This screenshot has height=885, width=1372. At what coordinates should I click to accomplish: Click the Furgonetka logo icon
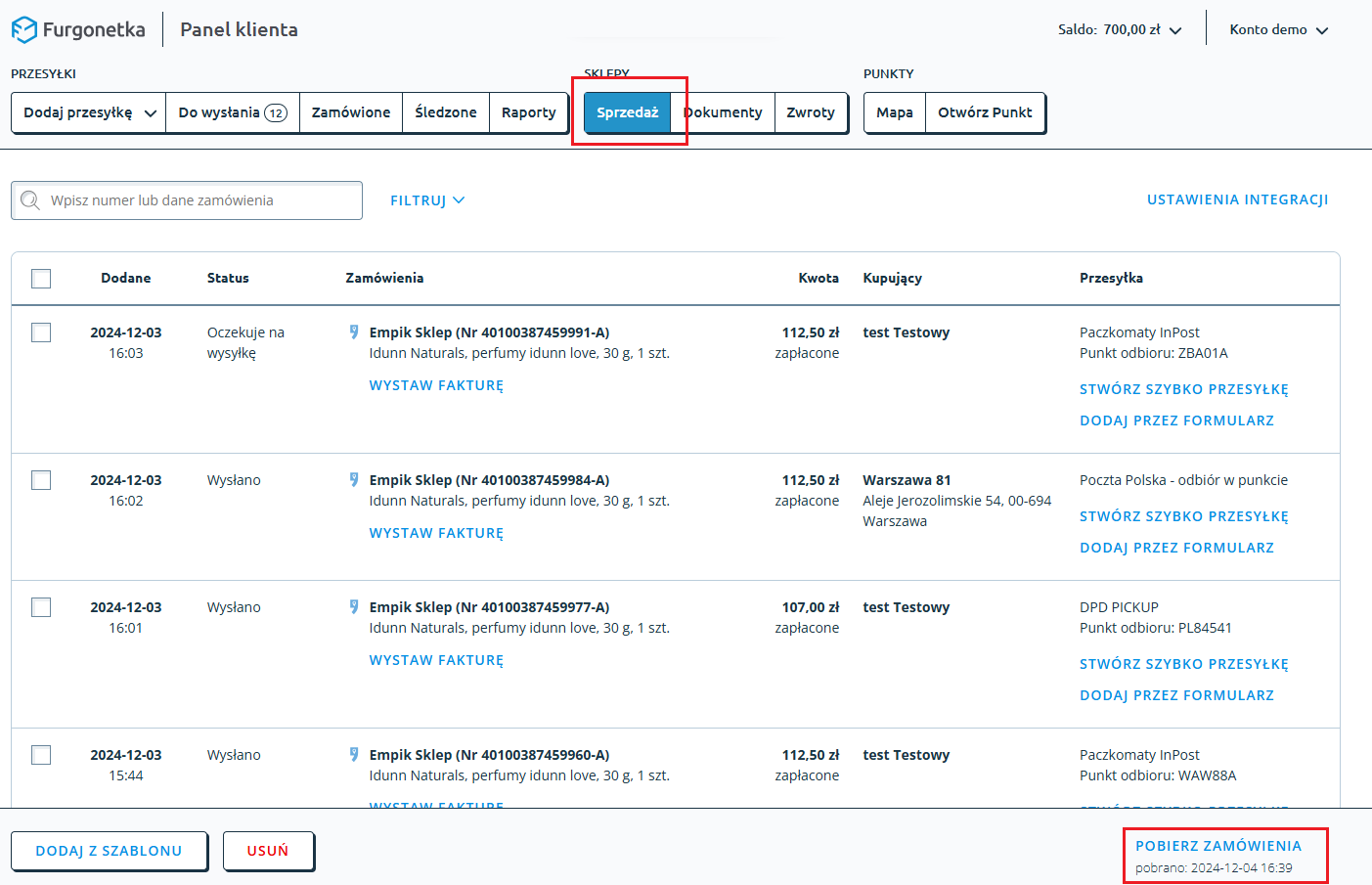[24, 30]
